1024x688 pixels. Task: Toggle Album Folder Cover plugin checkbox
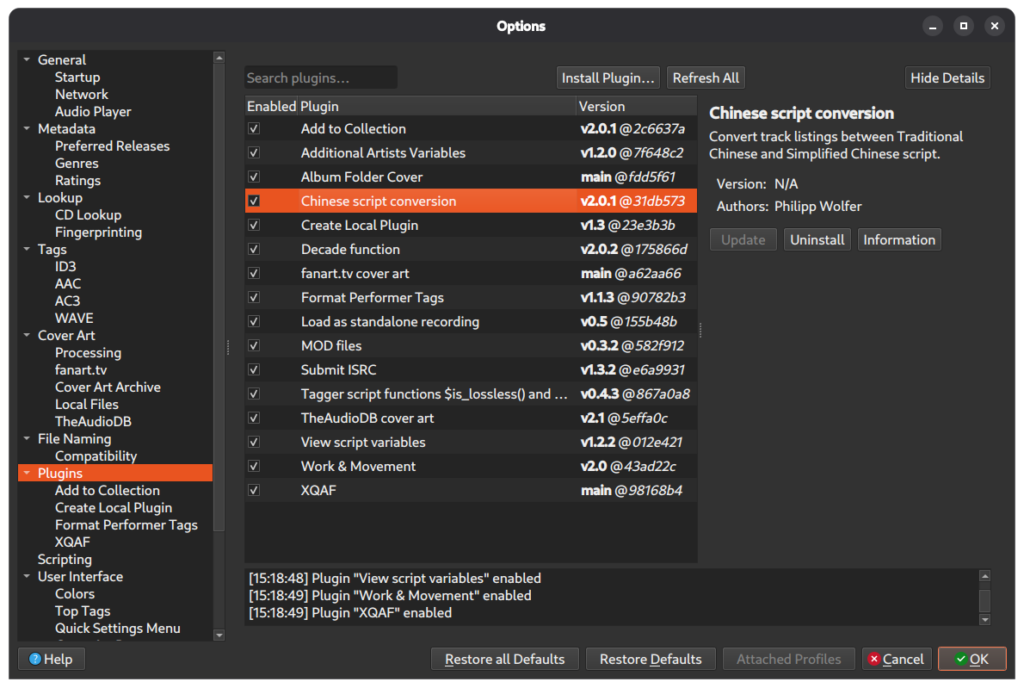254,177
